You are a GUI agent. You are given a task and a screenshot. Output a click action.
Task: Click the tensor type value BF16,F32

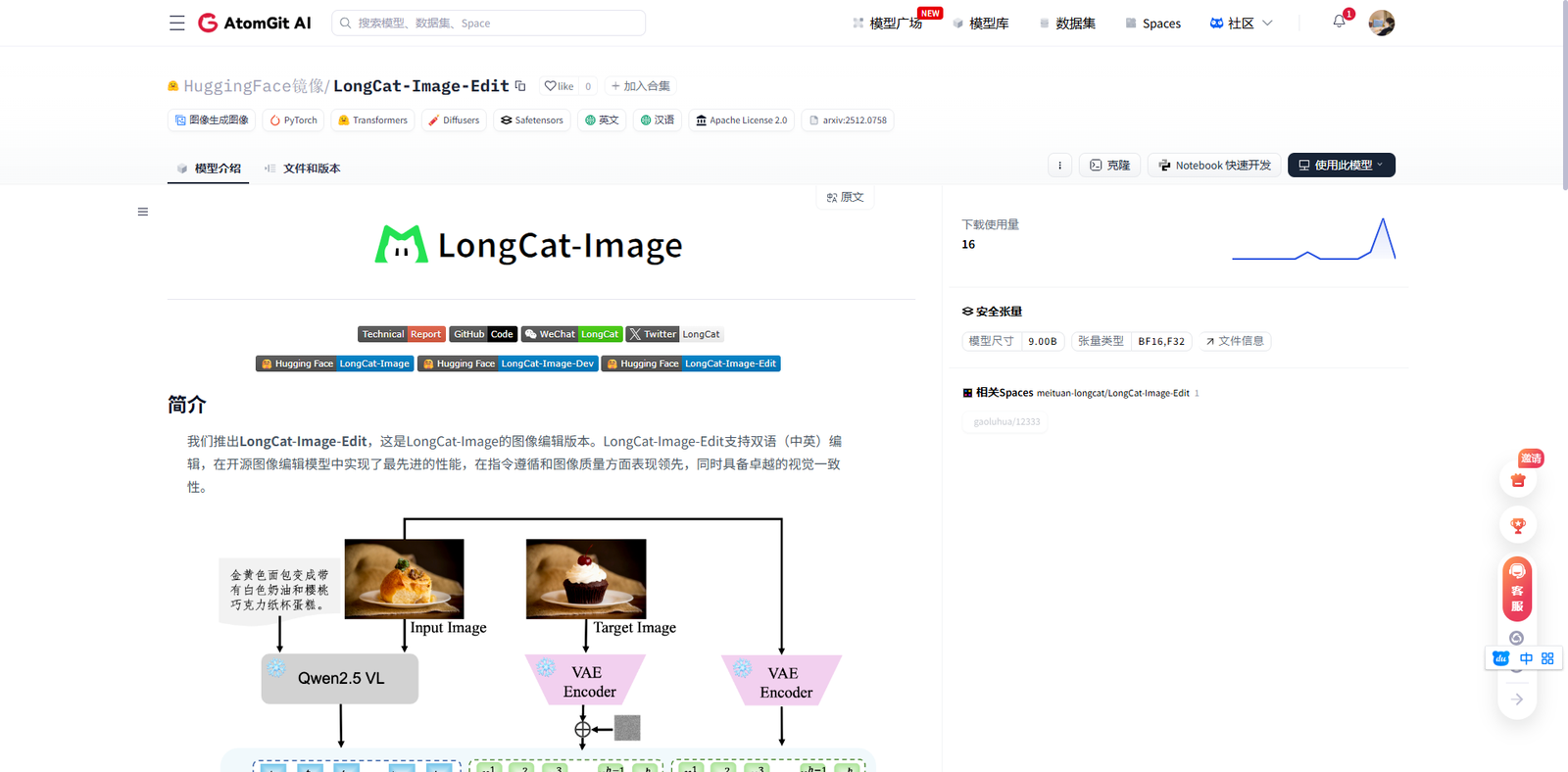(x=1161, y=341)
